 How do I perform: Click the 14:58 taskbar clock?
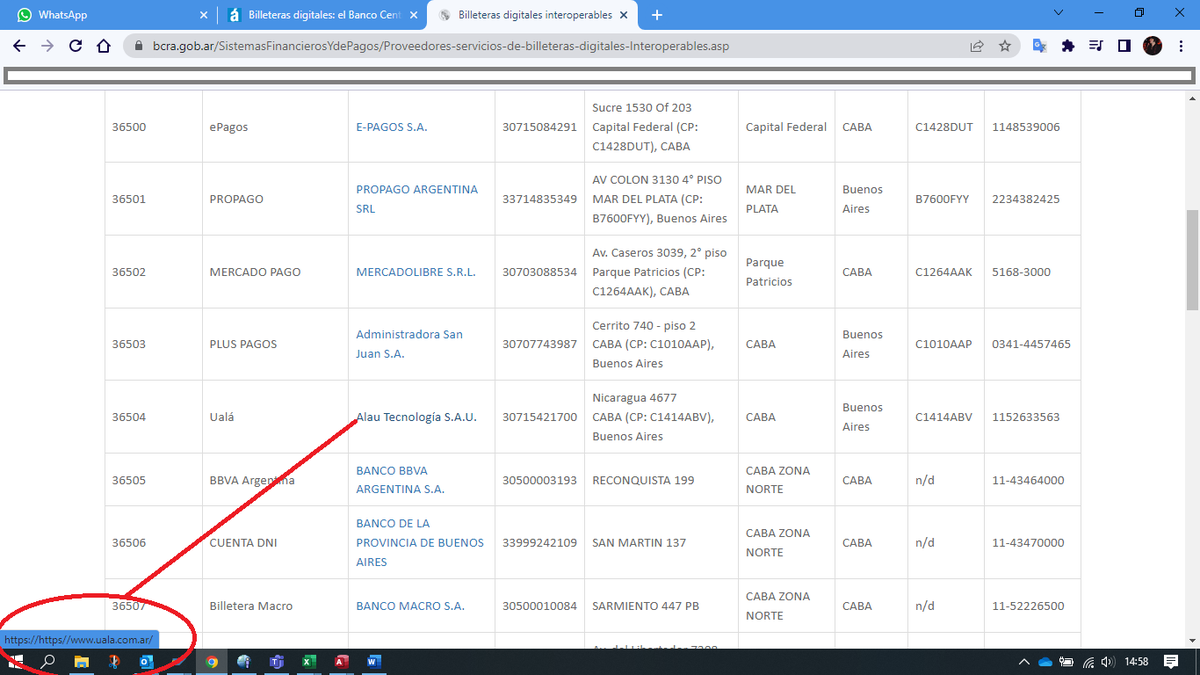click(1136, 662)
